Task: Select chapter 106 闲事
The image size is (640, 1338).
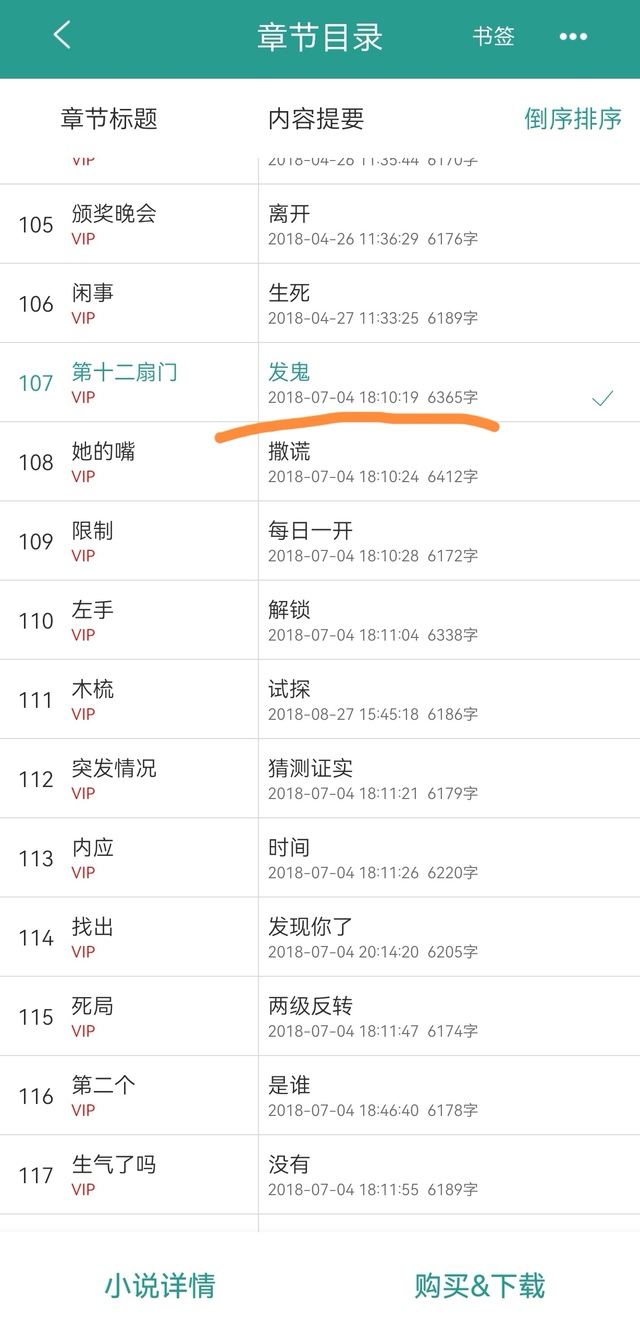Action: (x=93, y=293)
